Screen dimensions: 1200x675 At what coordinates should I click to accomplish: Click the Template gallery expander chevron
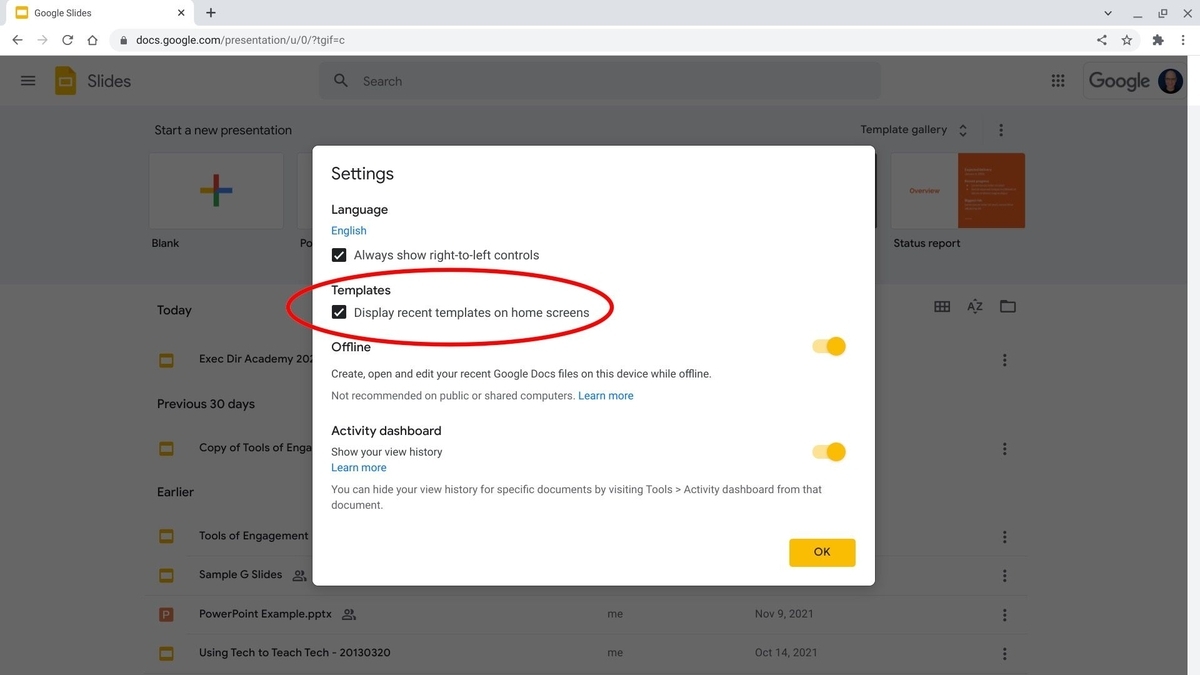pos(962,129)
